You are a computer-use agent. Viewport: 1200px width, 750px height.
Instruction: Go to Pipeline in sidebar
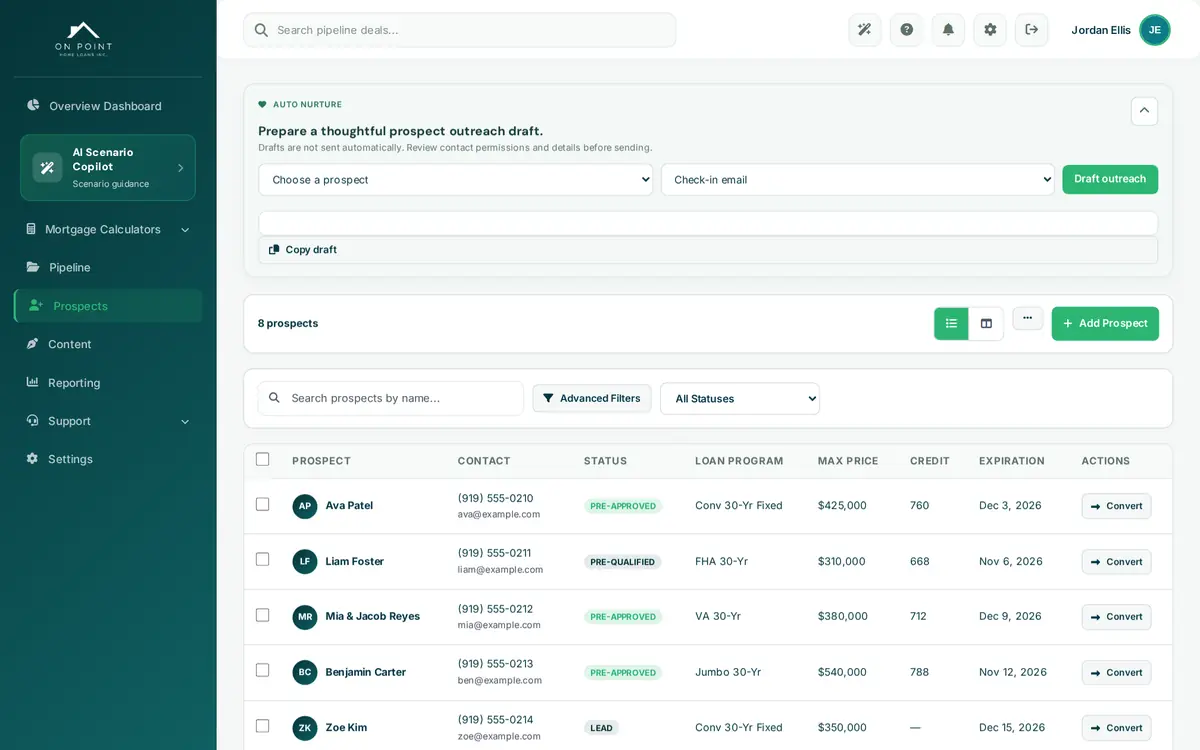click(x=108, y=268)
